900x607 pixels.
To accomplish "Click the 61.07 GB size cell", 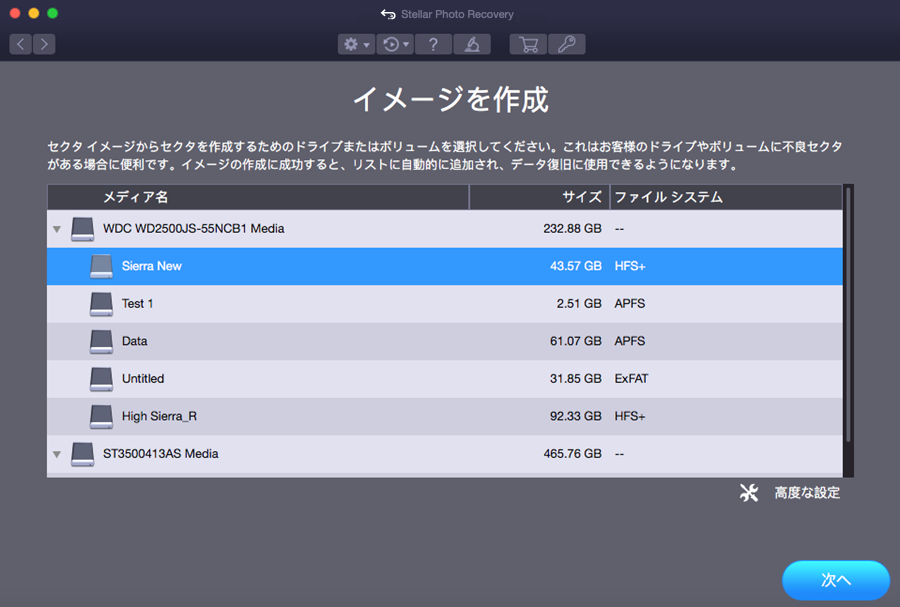I will tap(576, 341).
